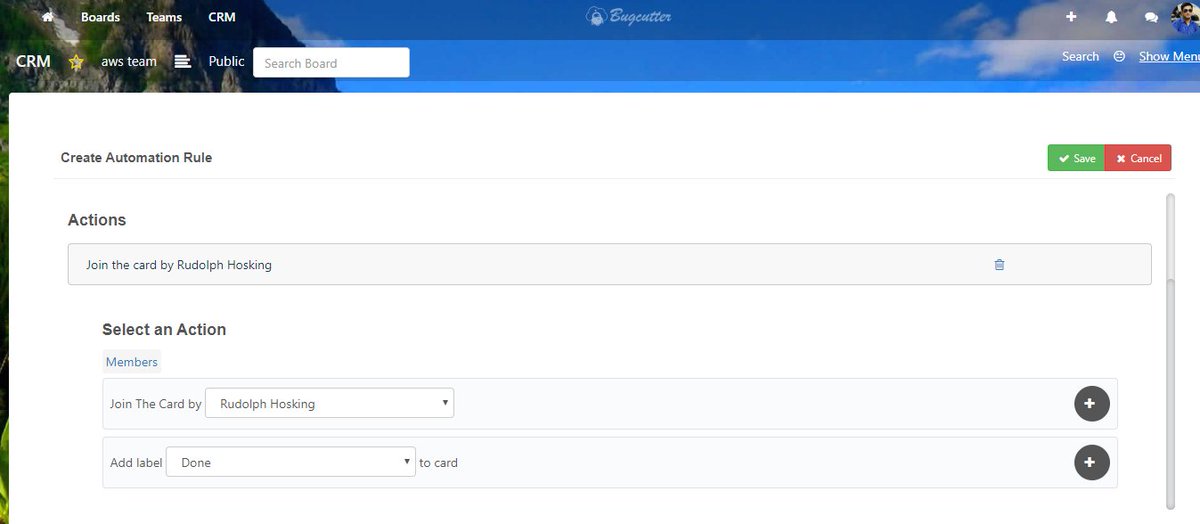Add the Add label action
This screenshot has width=1200, height=524.
point(1091,462)
